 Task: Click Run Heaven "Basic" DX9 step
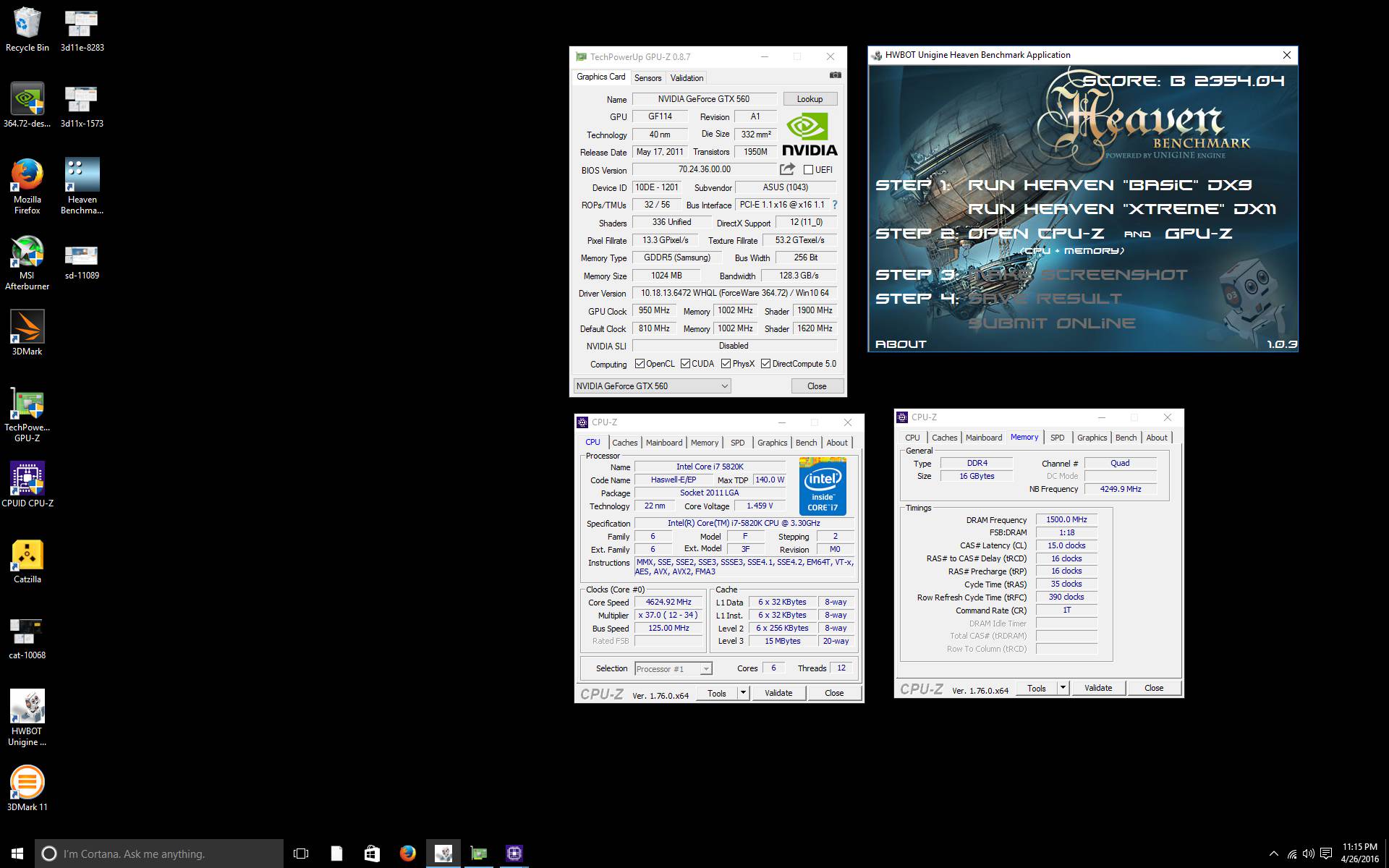click(1110, 185)
